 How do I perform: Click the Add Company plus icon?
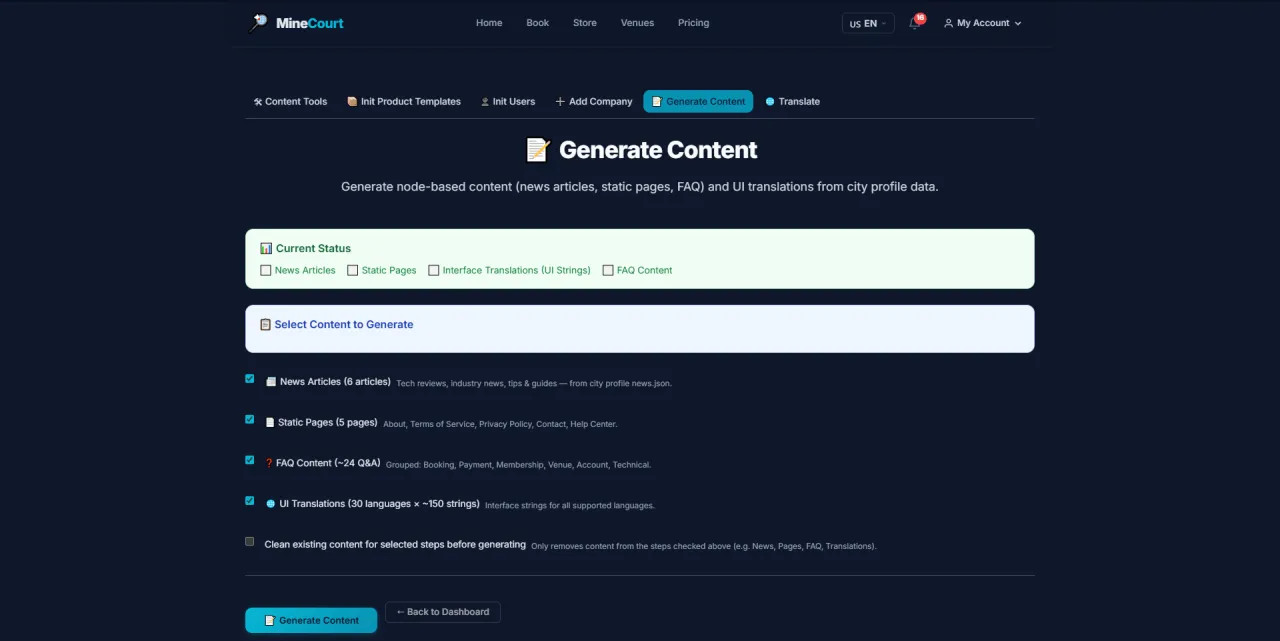tap(560, 102)
